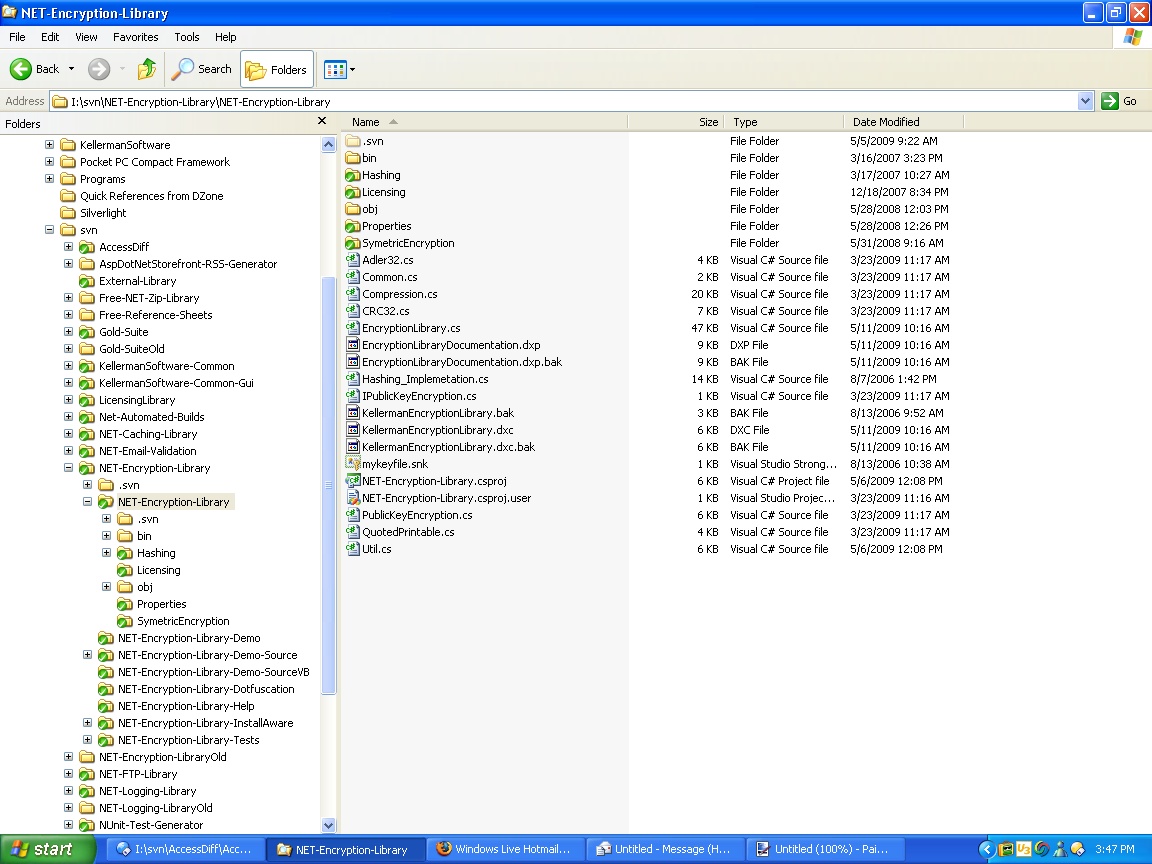The width and height of the screenshot is (1152, 864).
Task: Toggle the Folders pane button
Action: [x=277, y=70]
